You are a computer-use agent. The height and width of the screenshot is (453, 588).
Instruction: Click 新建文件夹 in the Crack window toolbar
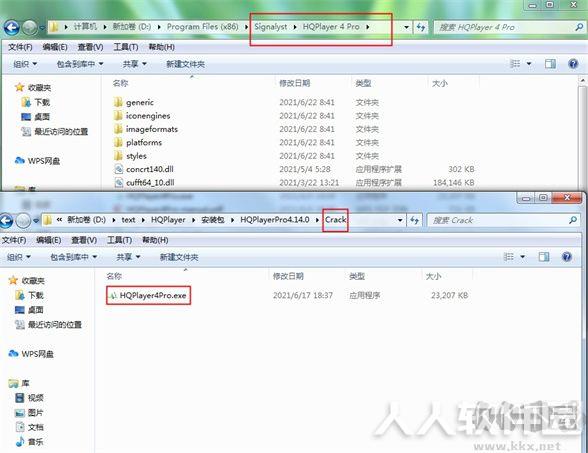(x=179, y=257)
